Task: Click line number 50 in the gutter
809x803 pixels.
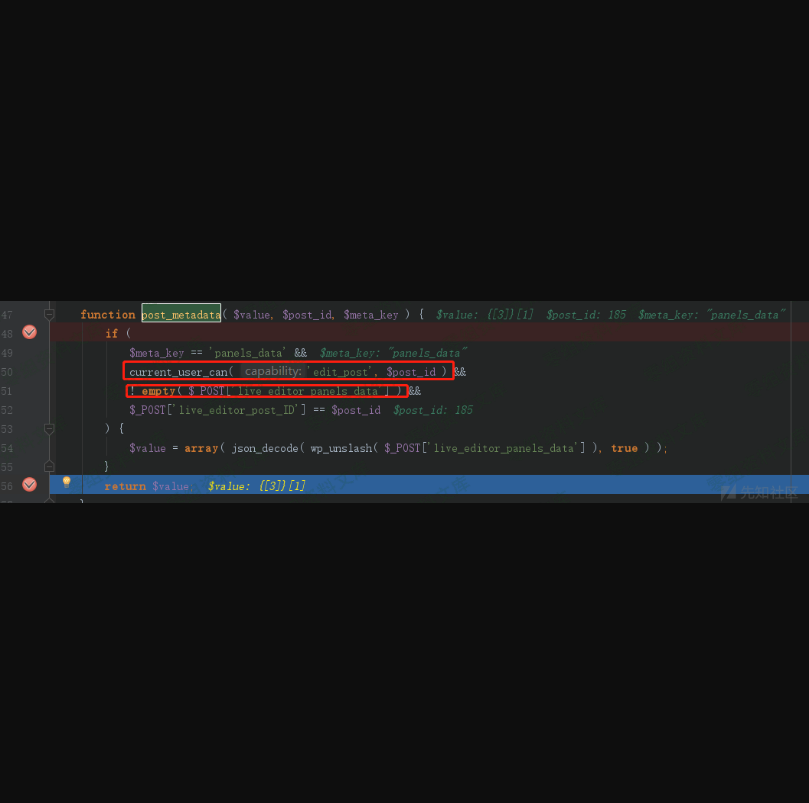Action: (x=7, y=371)
